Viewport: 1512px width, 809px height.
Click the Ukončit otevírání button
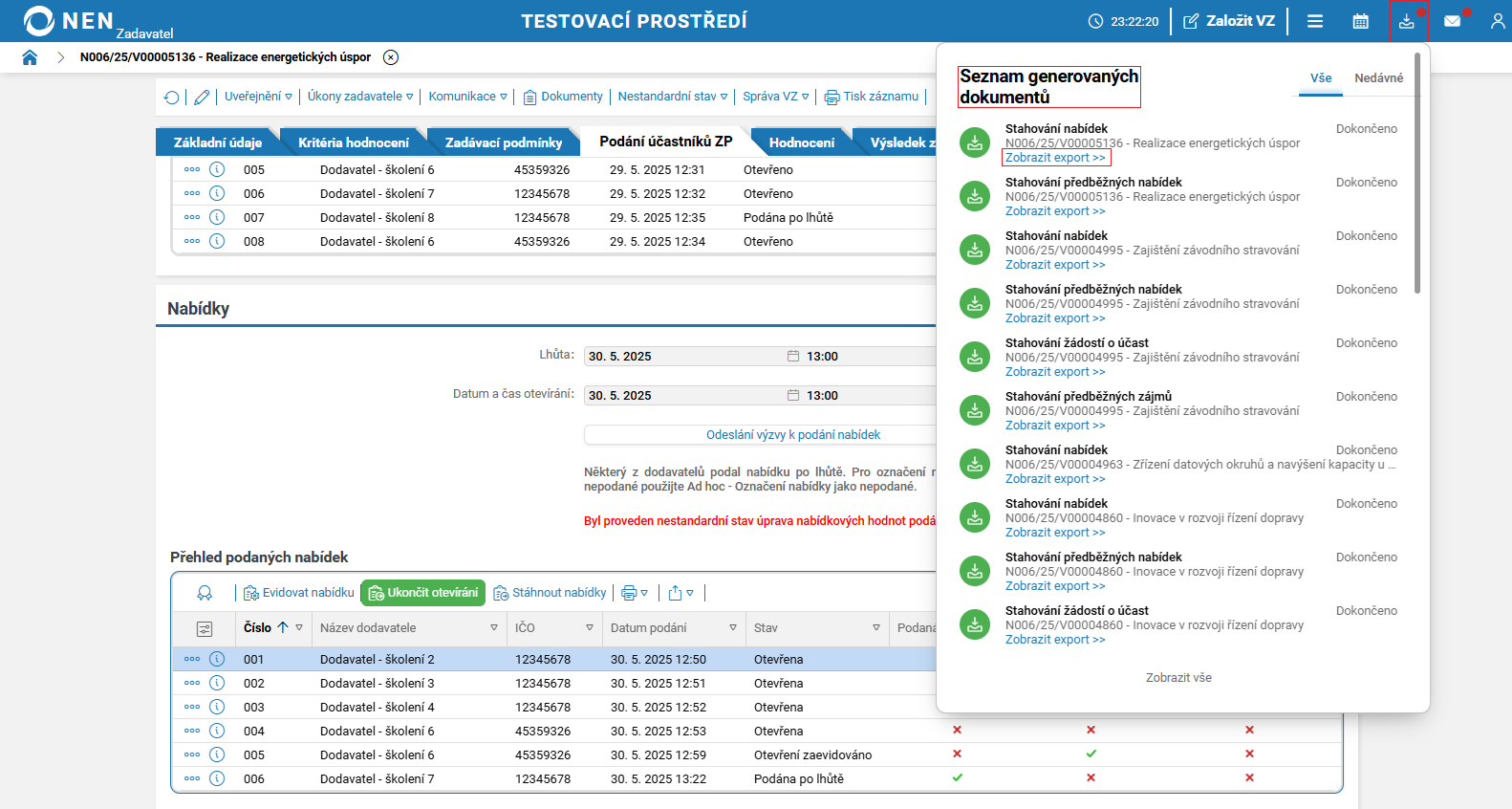[422, 593]
